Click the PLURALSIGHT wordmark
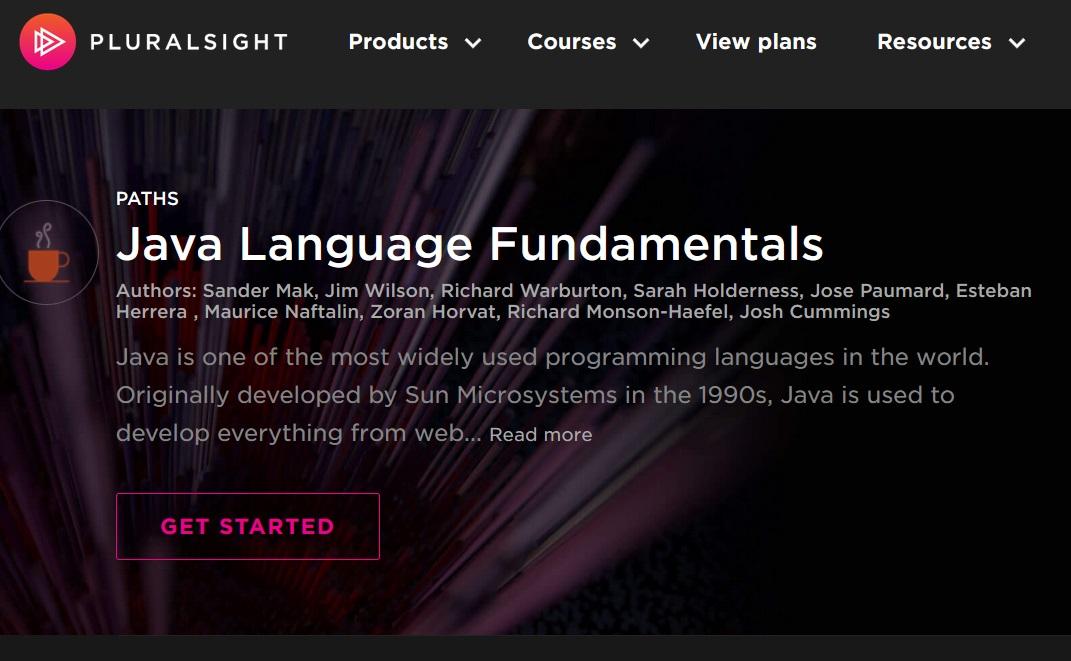Viewport: 1071px width, 661px height. pyautogui.click(x=189, y=42)
